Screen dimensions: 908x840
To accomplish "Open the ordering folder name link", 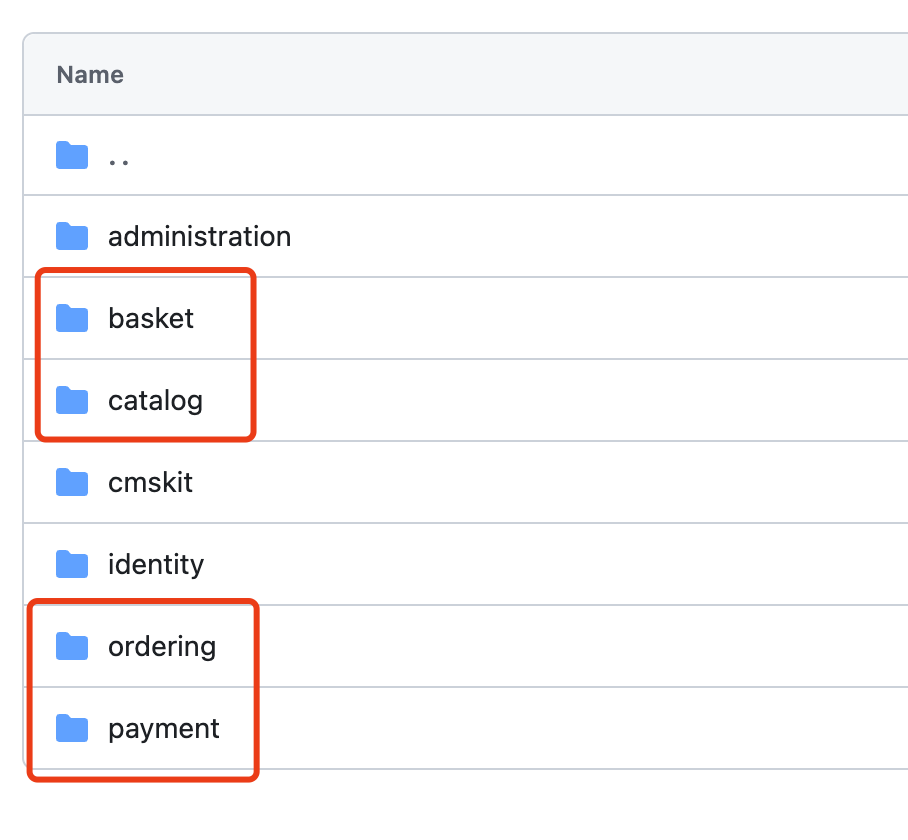I will pos(162,647).
